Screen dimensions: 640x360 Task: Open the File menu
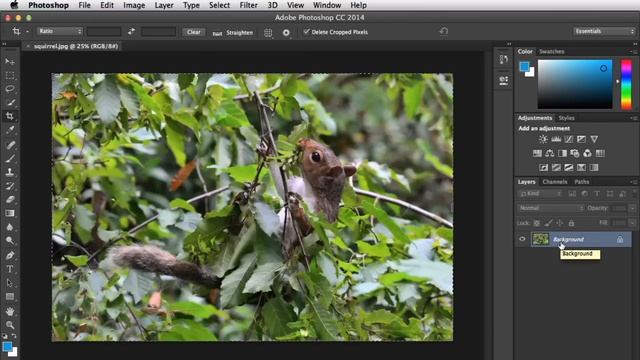coord(84,5)
